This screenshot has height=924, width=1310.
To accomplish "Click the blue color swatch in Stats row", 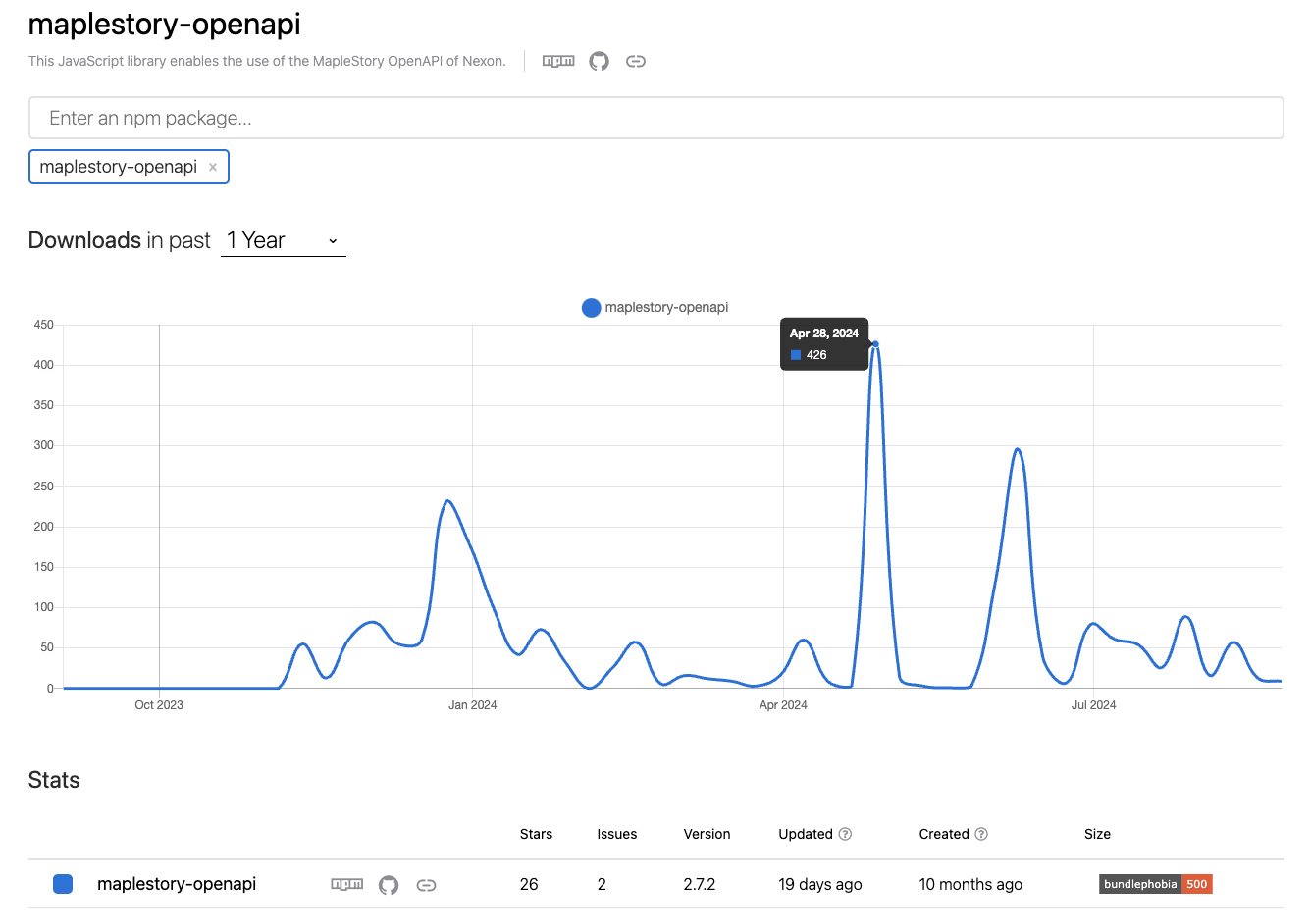I will [63, 884].
